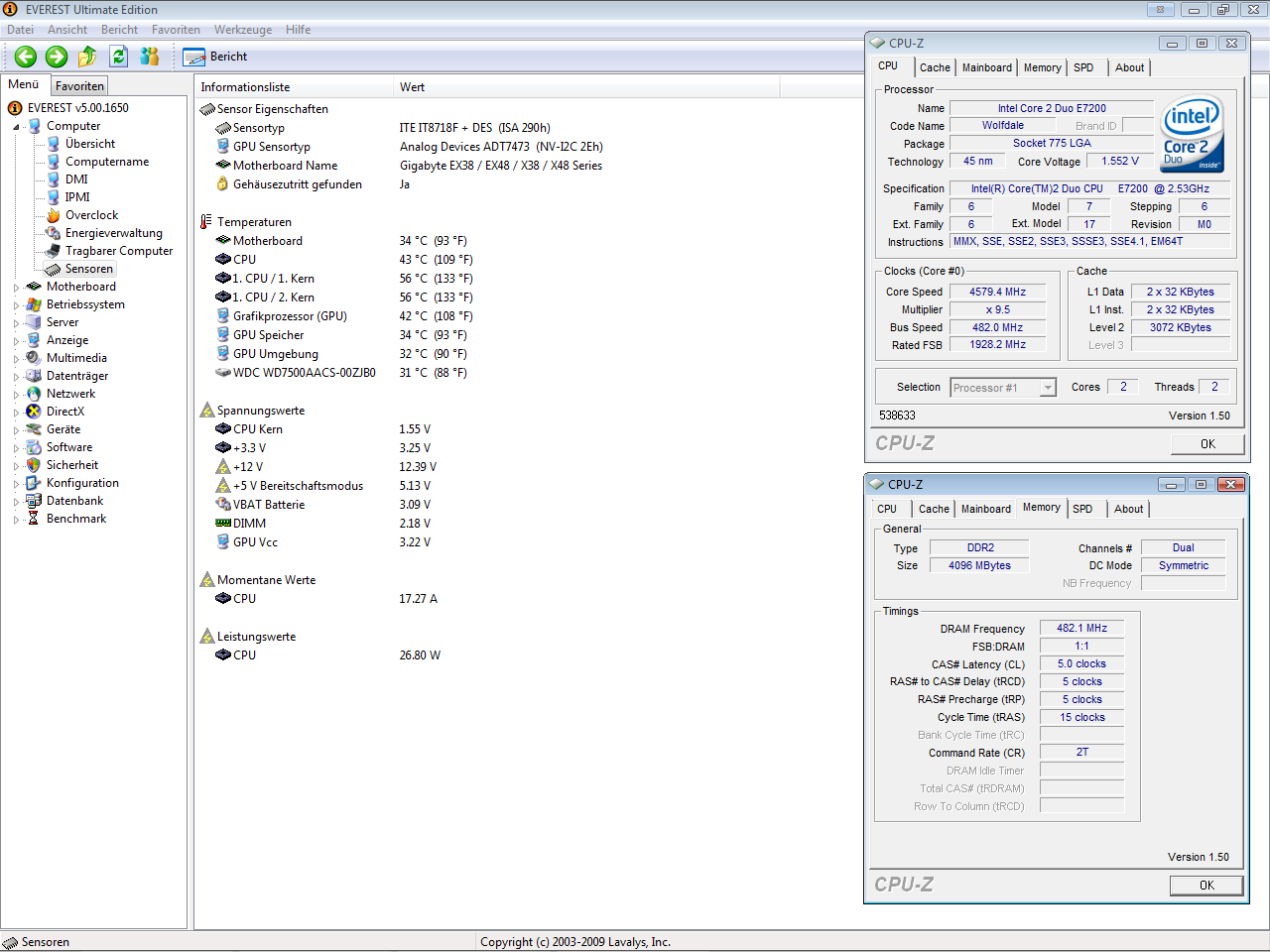1270x952 pixels.
Task: Click the VBAT Batterie icon
Action: [223, 505]
